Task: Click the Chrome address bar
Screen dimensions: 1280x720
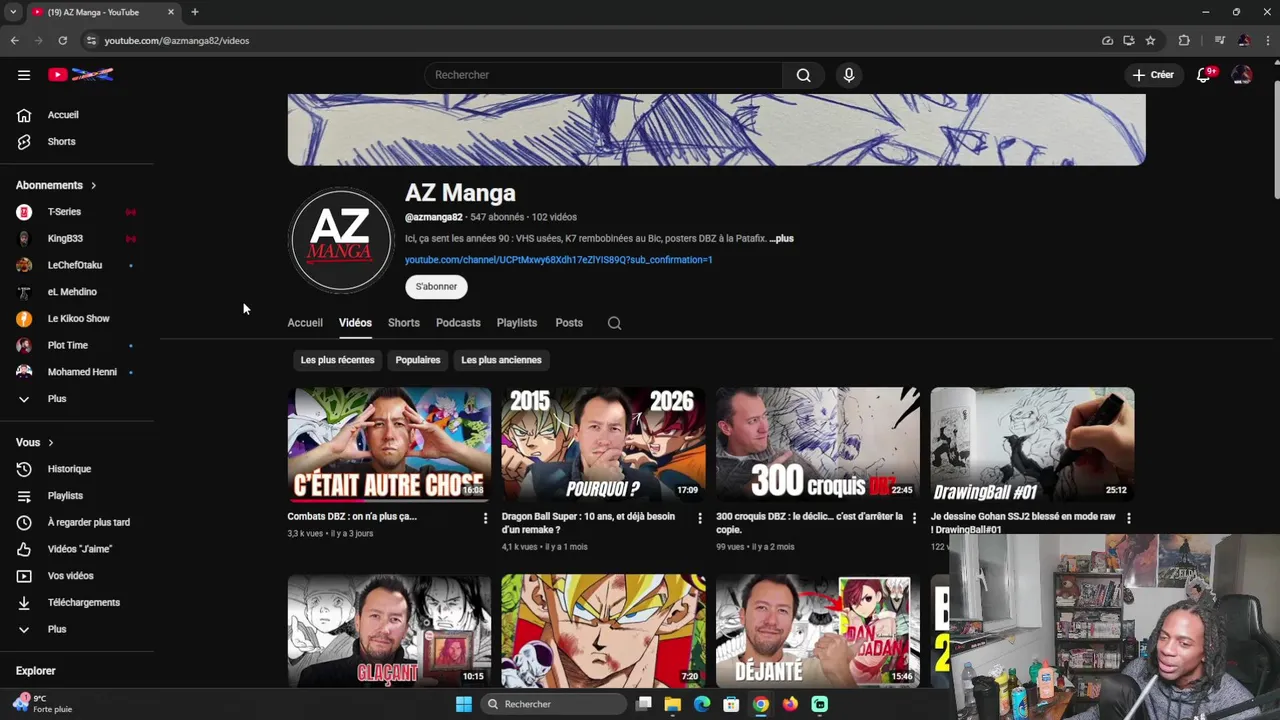Action: (x=590, y=41)
